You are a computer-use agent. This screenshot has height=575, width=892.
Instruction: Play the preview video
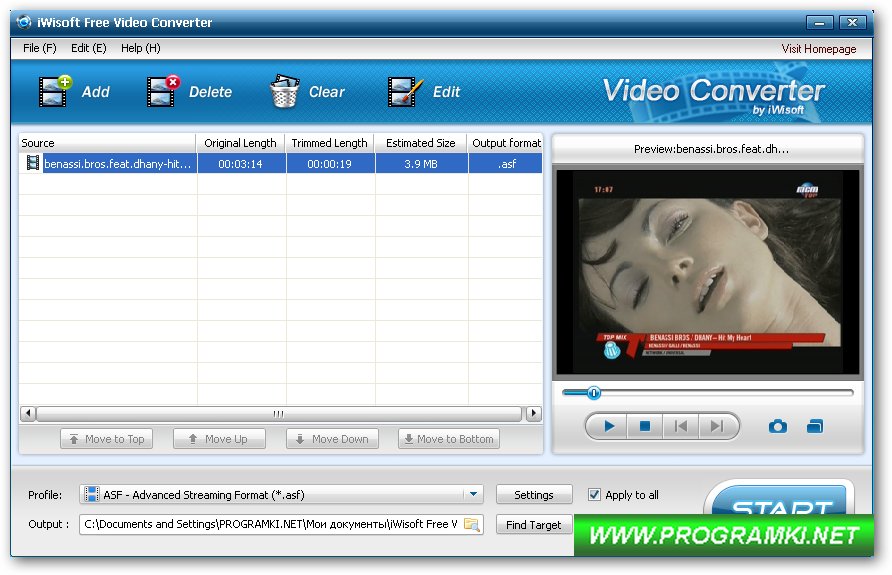coord(608,426)
